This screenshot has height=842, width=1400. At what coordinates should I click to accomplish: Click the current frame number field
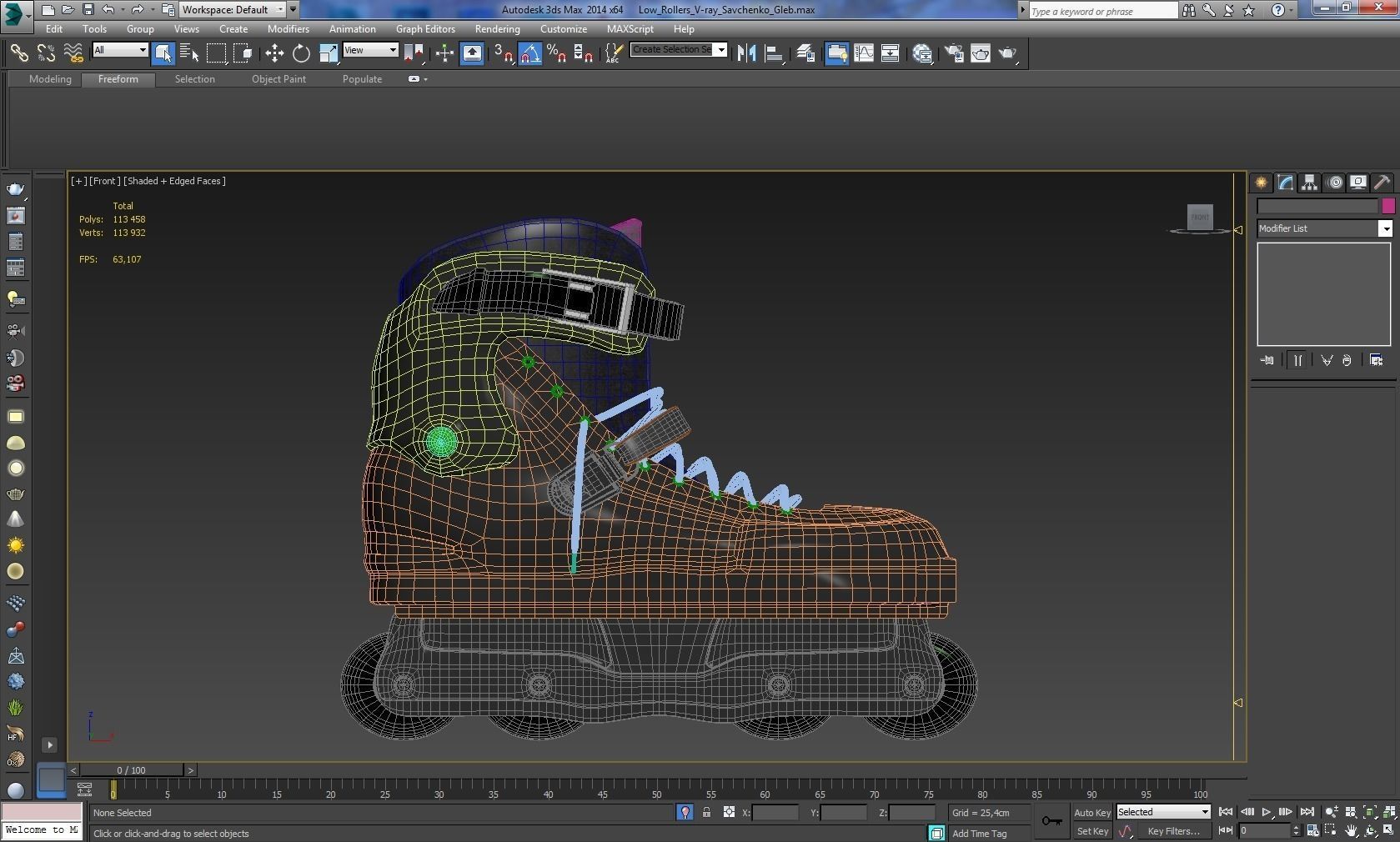point(1264,831)
